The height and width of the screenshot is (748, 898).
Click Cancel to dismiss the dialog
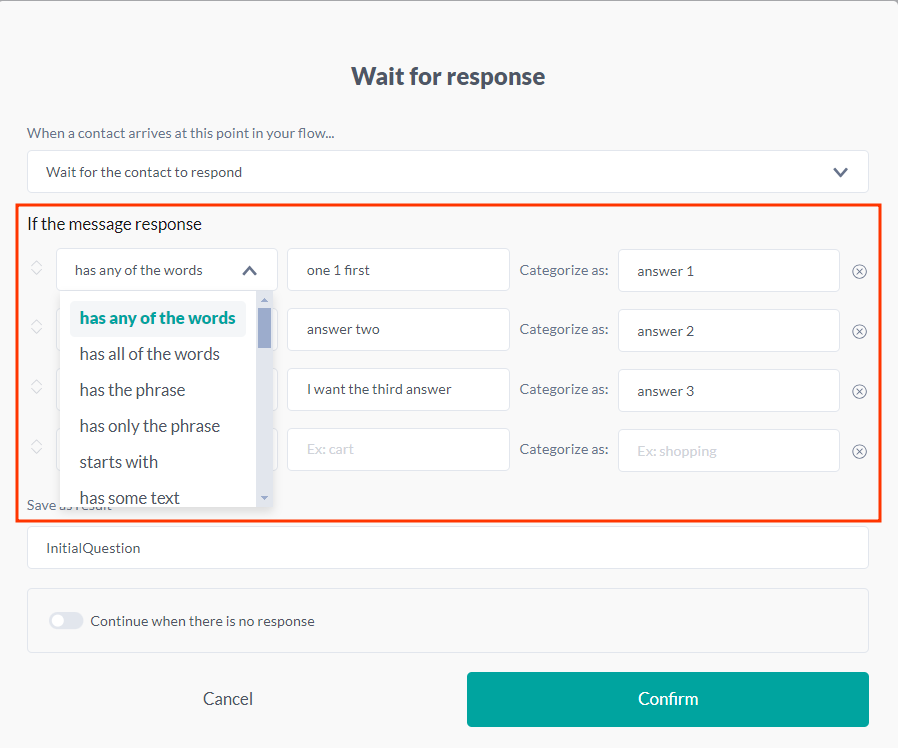[227, 698]
